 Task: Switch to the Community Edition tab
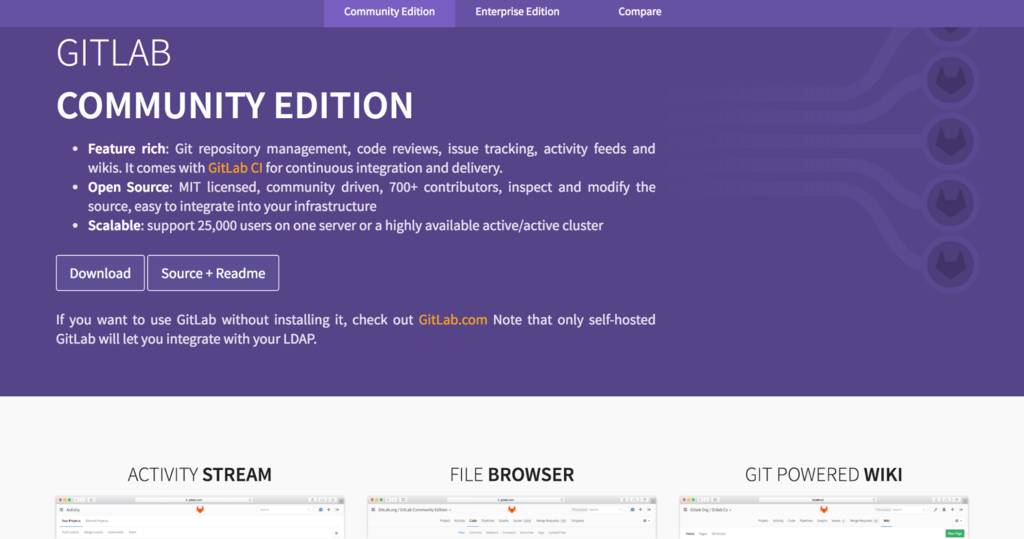point(389,12)
